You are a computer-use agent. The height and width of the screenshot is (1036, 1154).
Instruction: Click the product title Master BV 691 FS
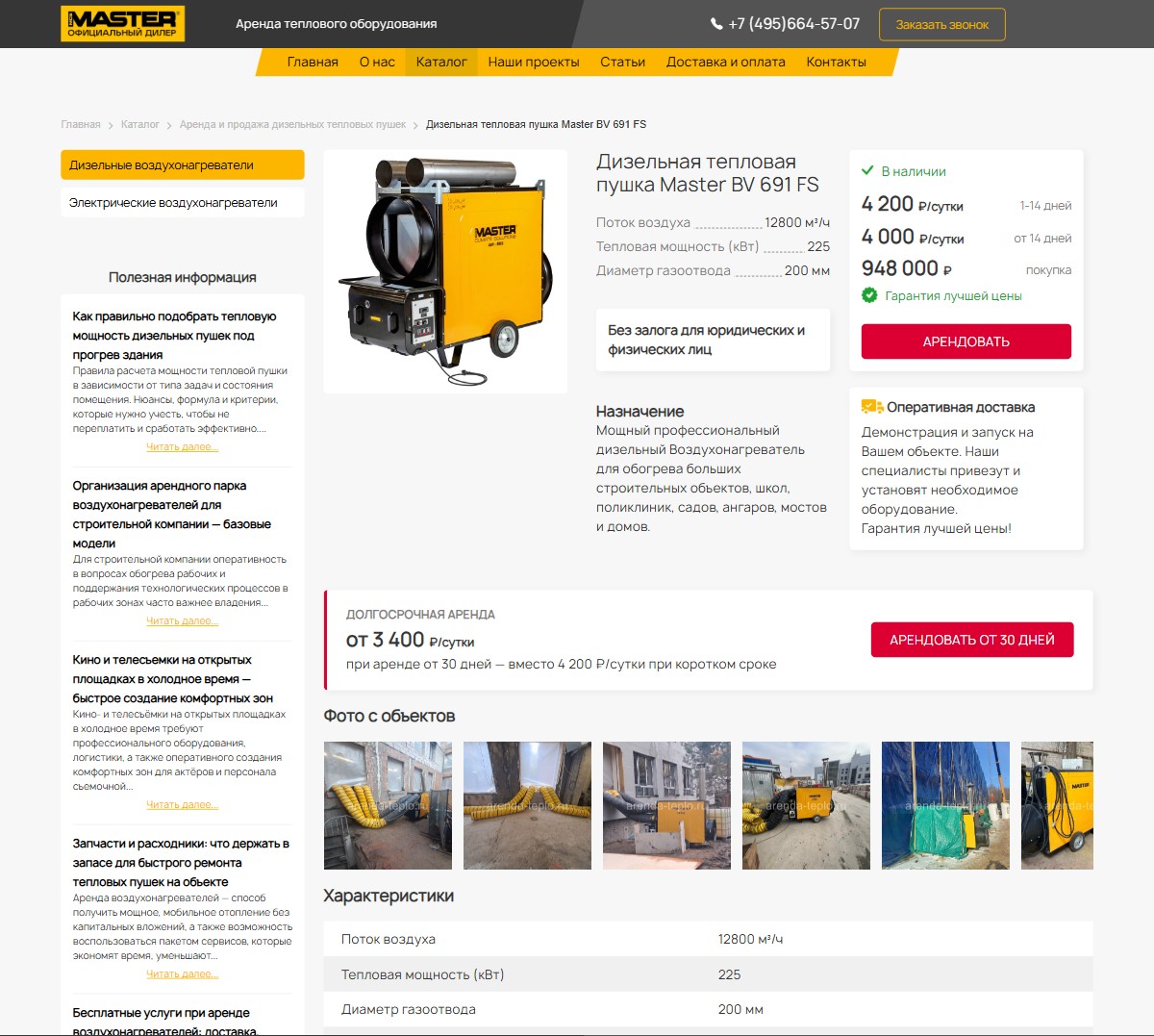coord(708,173)
